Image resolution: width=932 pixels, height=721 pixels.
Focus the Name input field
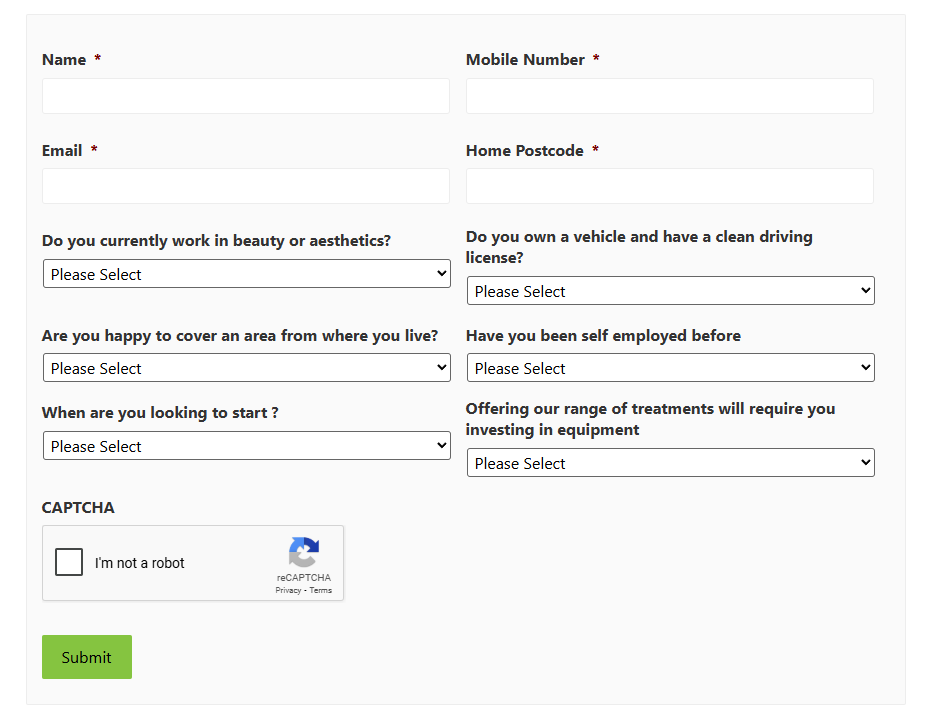point(246,96)
